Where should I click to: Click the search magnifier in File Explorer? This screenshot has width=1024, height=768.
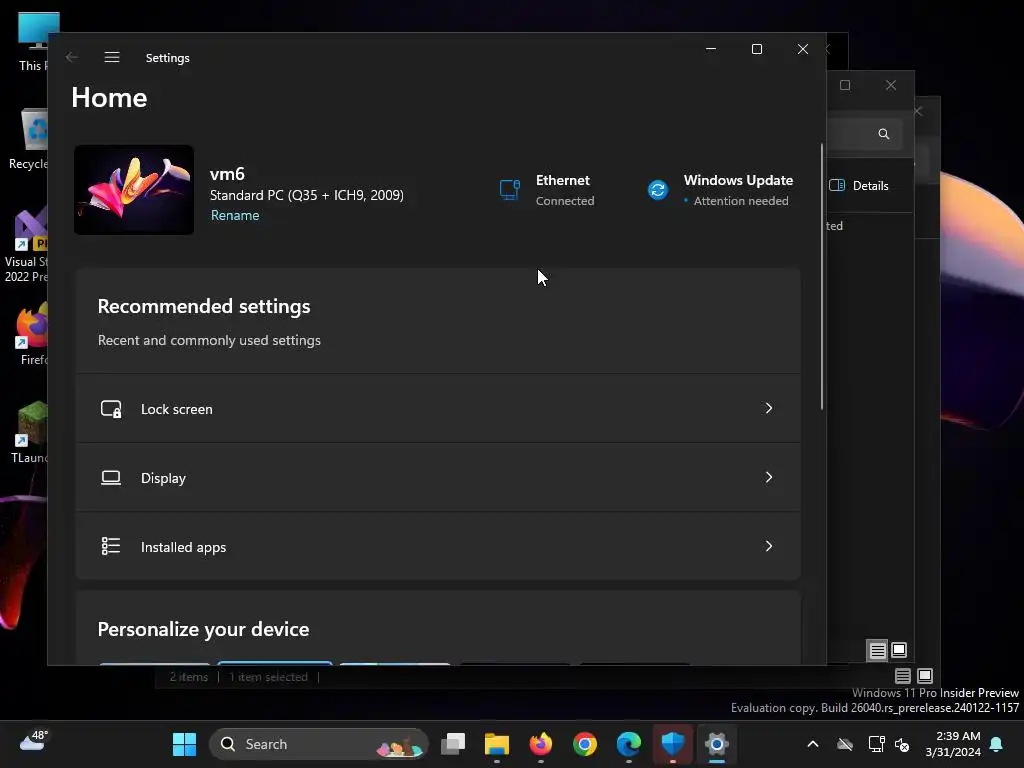point(884,134)
